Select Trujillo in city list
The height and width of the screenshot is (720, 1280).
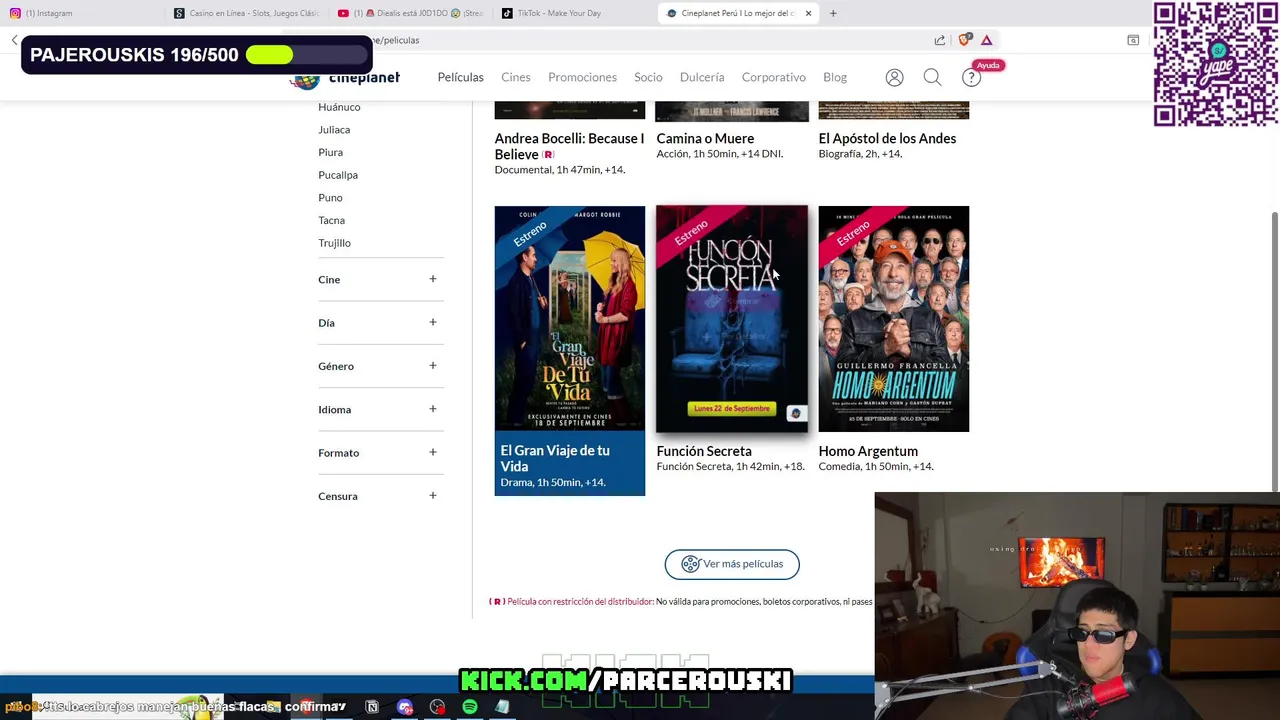tap(334, 243)
